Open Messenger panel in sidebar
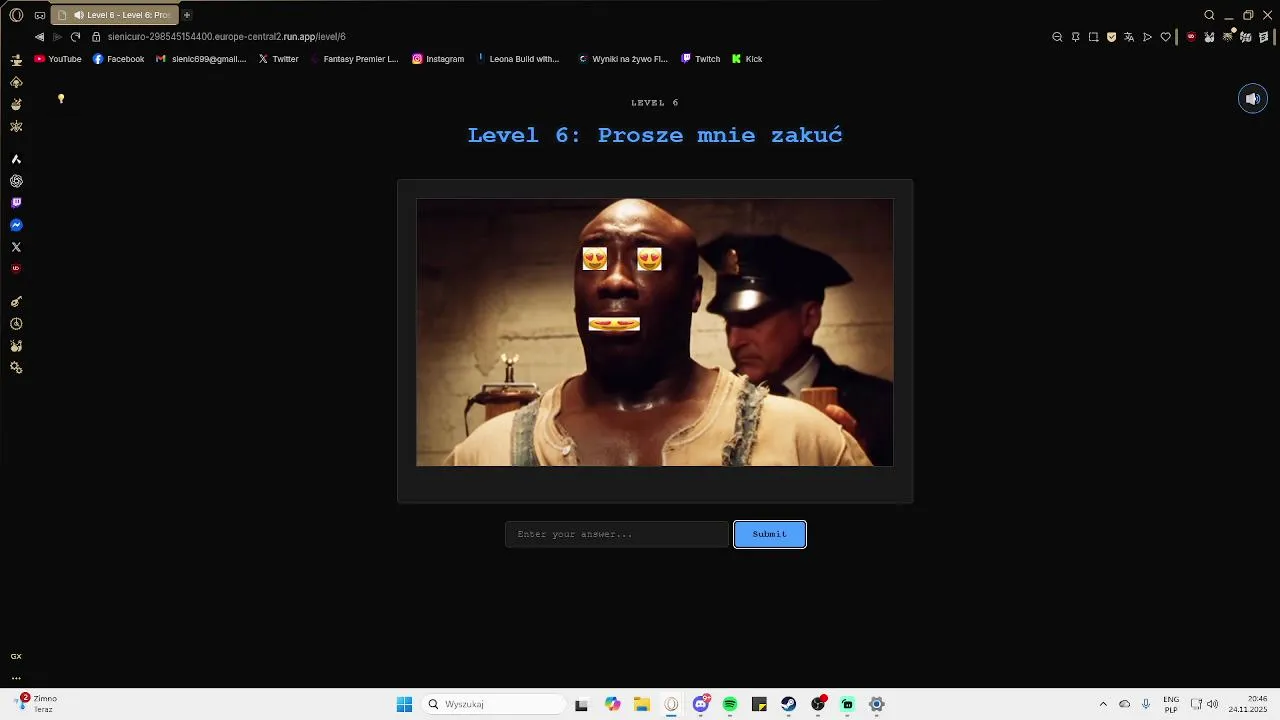The width and height of the screenshot is (1280, 720). click(x=16, y=225)
